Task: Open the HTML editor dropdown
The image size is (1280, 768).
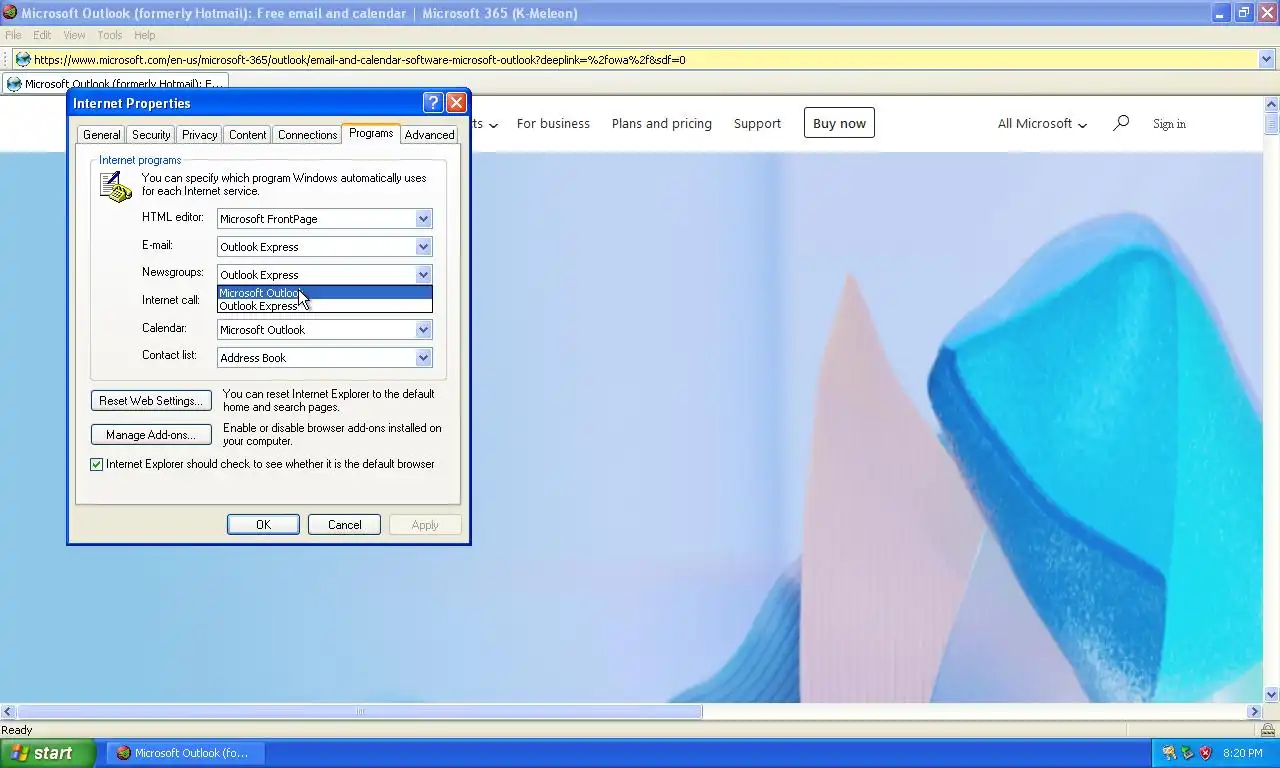Action: coord(423,219)
